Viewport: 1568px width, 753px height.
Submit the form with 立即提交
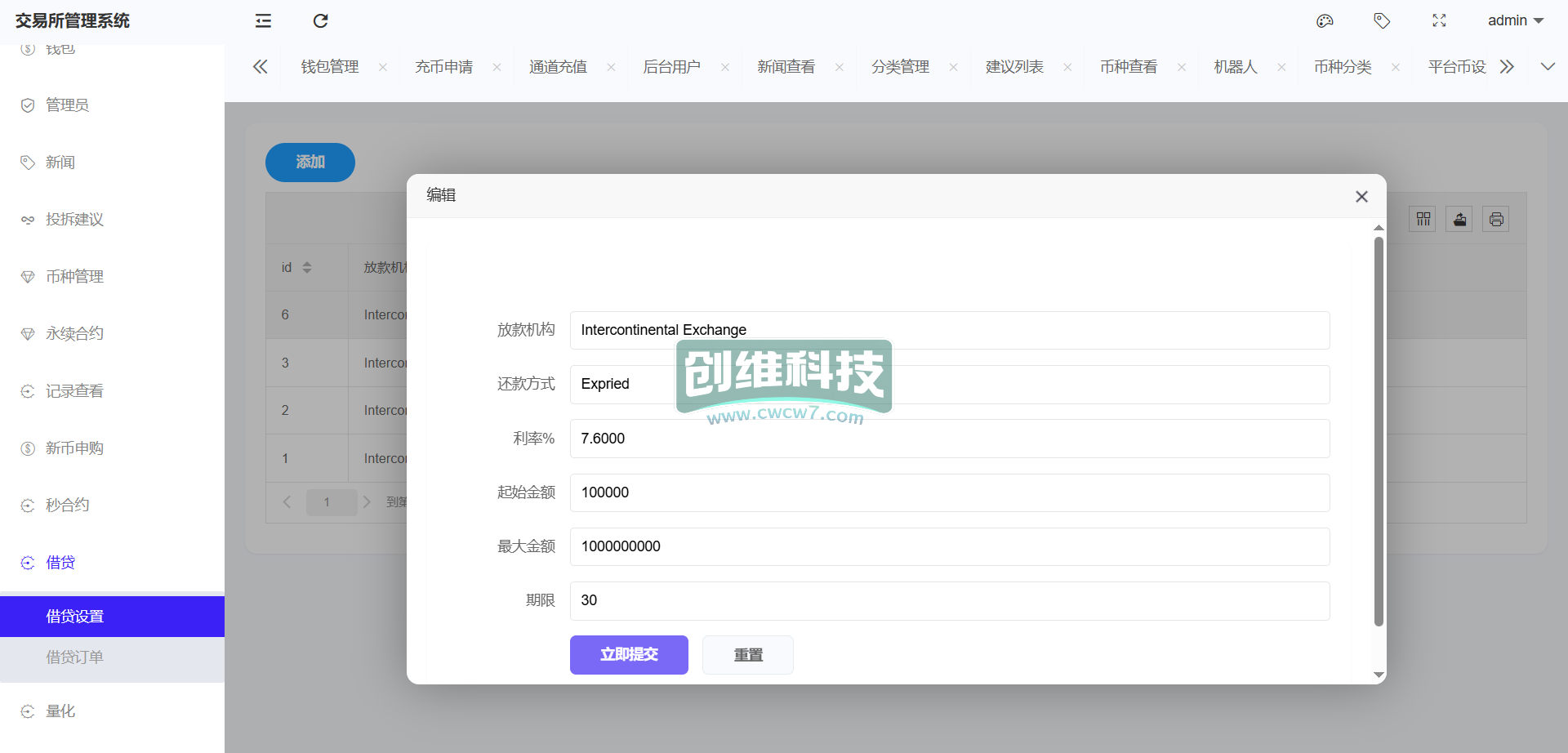(x=629, y=655)
